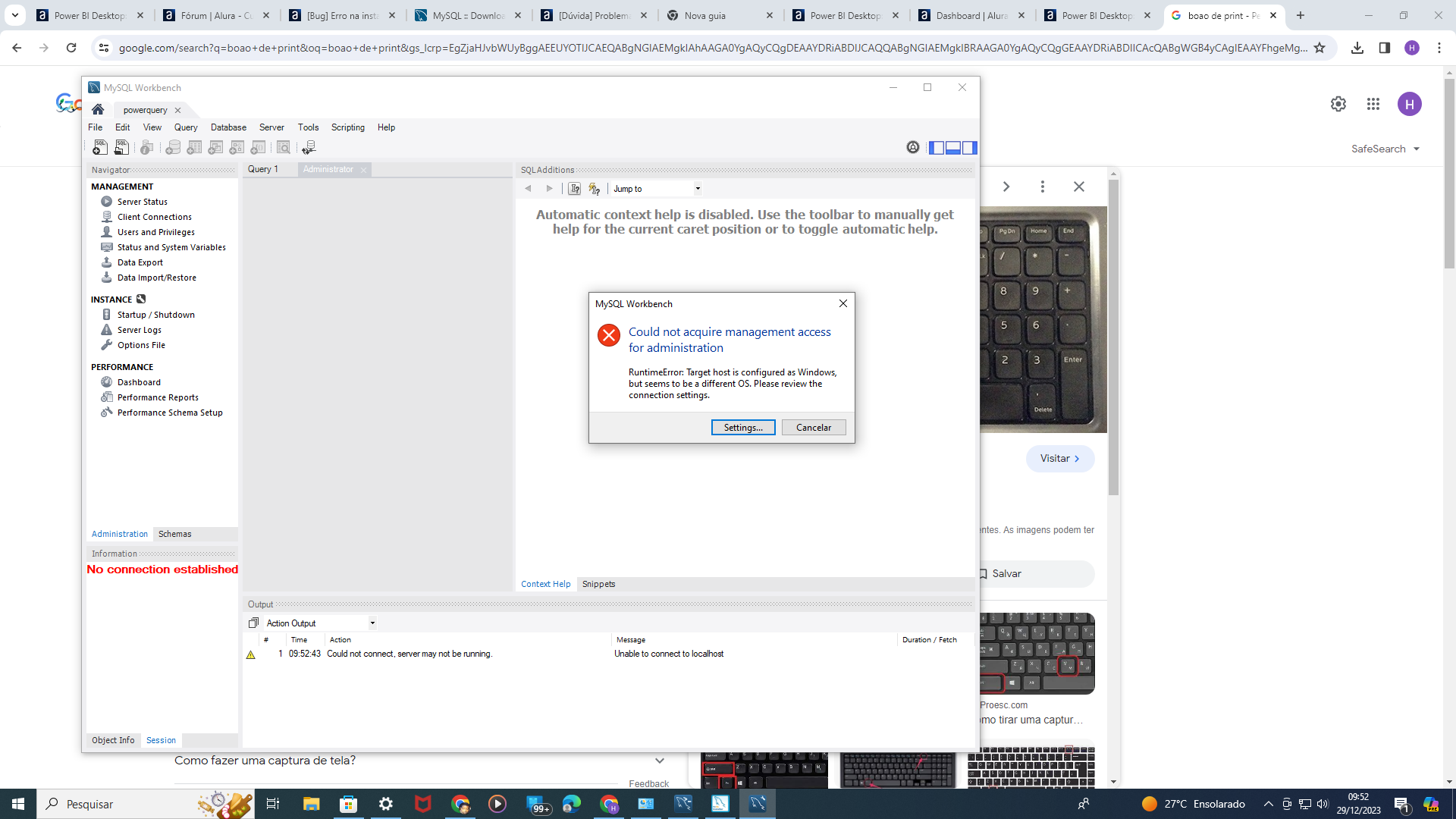Screen dimensions: 1456x819
Task: Click the Visitar button in Chrome
Action: click(1059, 458)
